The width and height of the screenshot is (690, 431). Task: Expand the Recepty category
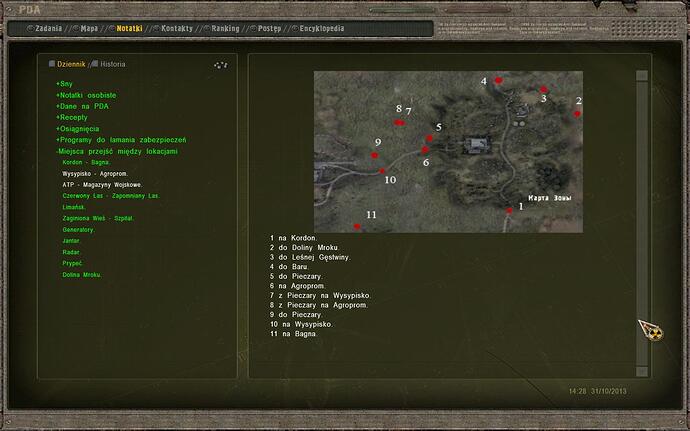[72, 118]
